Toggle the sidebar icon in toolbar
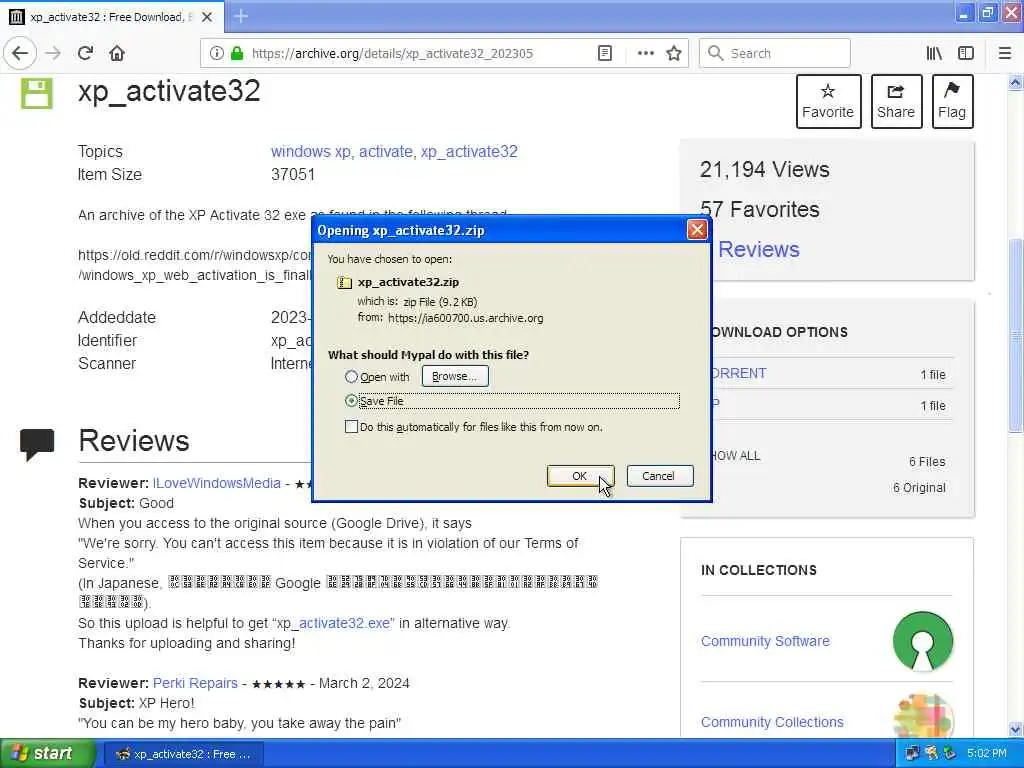This screenshot has height=768, width=1024. pyautogui.click(x=966, y=53)
